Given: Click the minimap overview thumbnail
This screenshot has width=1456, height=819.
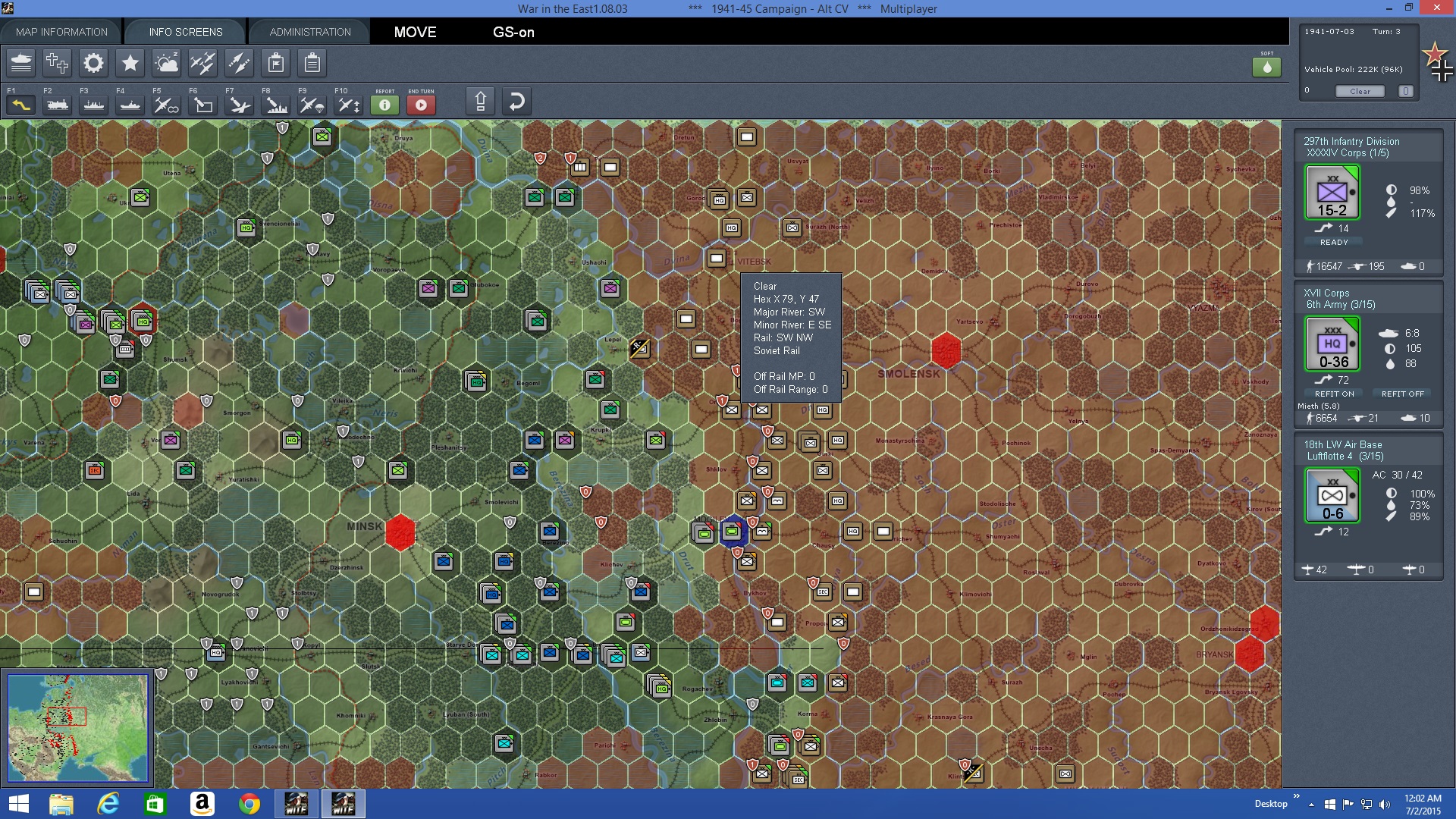Looking at the screenshot, I should pos(77,728).
